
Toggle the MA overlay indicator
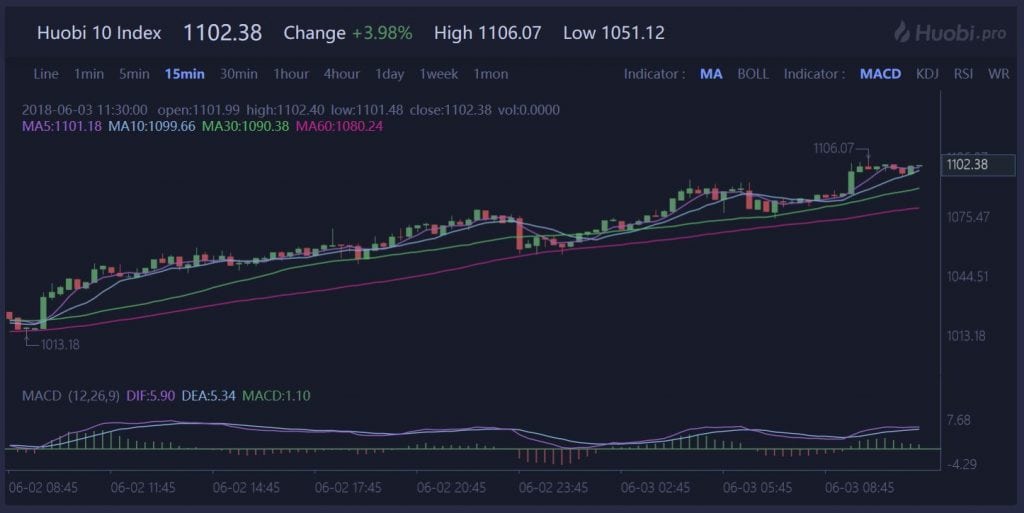pos(711,74)
